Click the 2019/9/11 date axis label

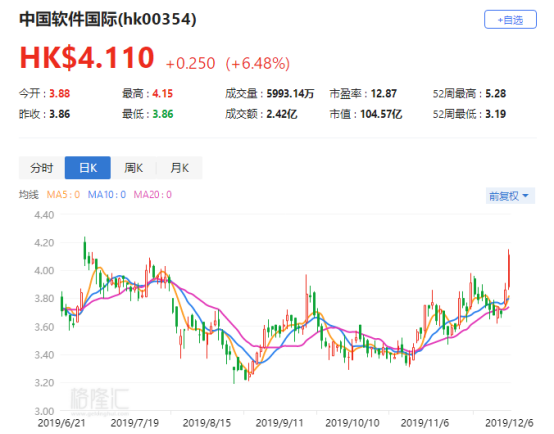279,423
